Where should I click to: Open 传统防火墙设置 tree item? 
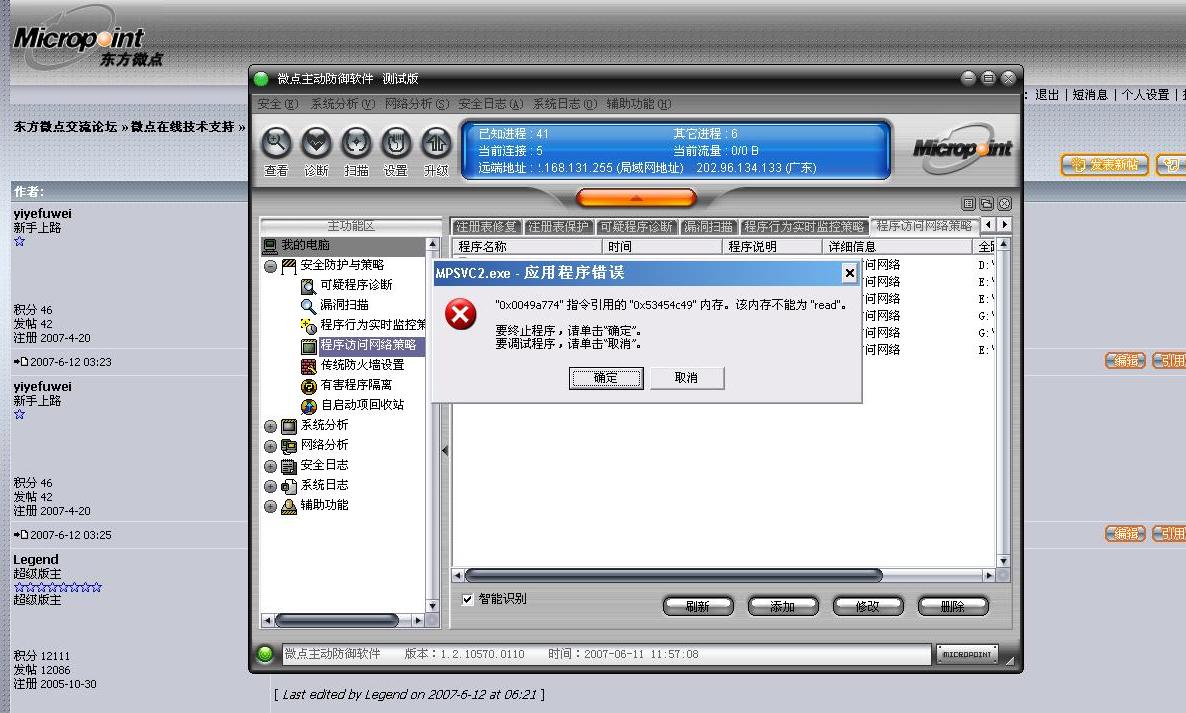pos(362,365)
